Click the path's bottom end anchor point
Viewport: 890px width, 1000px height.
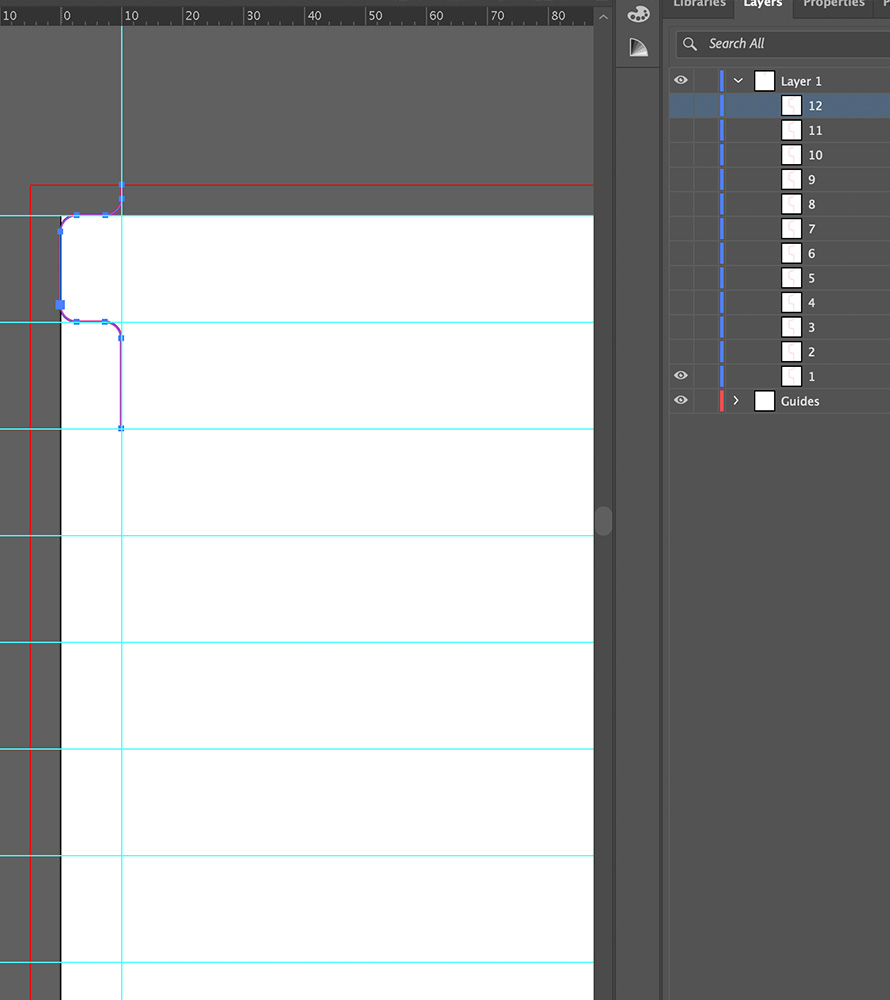121,428
